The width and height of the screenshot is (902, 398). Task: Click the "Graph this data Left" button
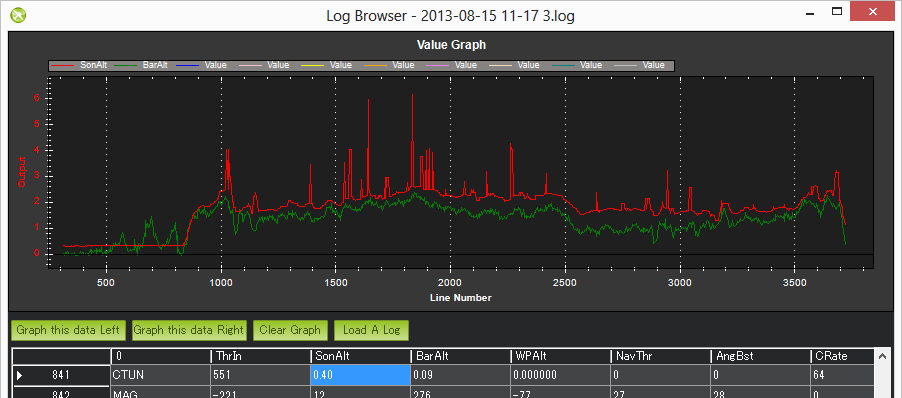(68, 330)
